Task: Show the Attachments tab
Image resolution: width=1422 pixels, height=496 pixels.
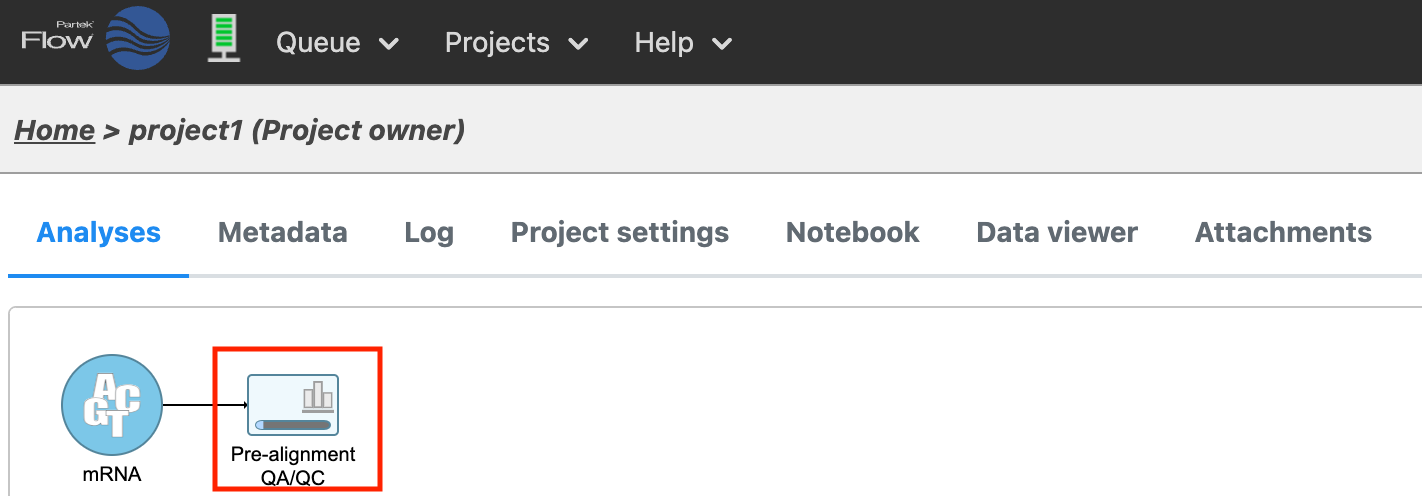Action: [x=1282, y=233]
